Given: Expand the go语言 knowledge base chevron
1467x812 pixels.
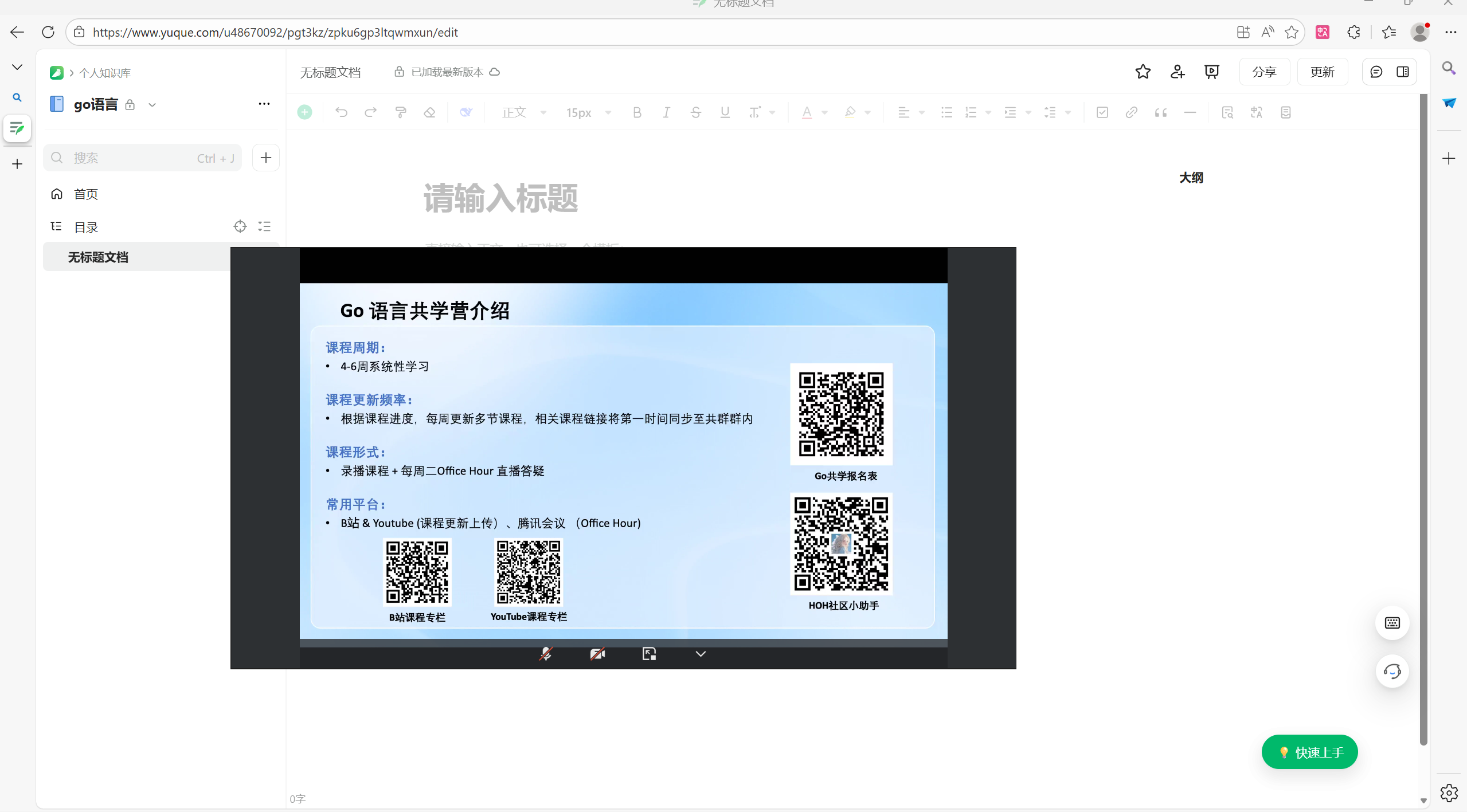Looking at the screenshot, I should point(152,105).
